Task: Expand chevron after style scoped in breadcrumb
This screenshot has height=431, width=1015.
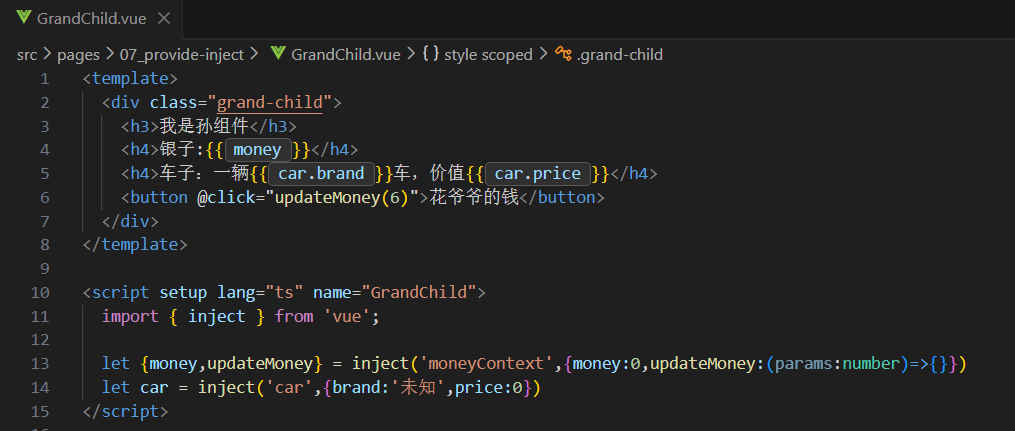Action: pos(542,55)
